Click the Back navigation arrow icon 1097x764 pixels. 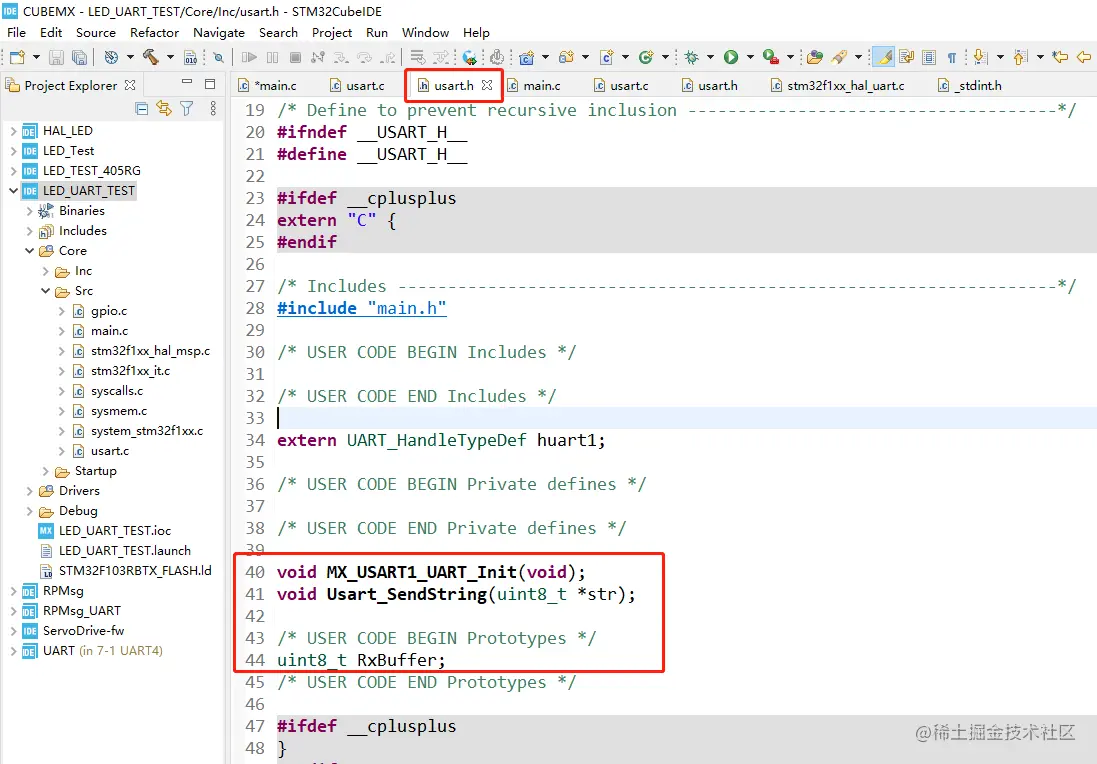click(x=1084, y=57)
